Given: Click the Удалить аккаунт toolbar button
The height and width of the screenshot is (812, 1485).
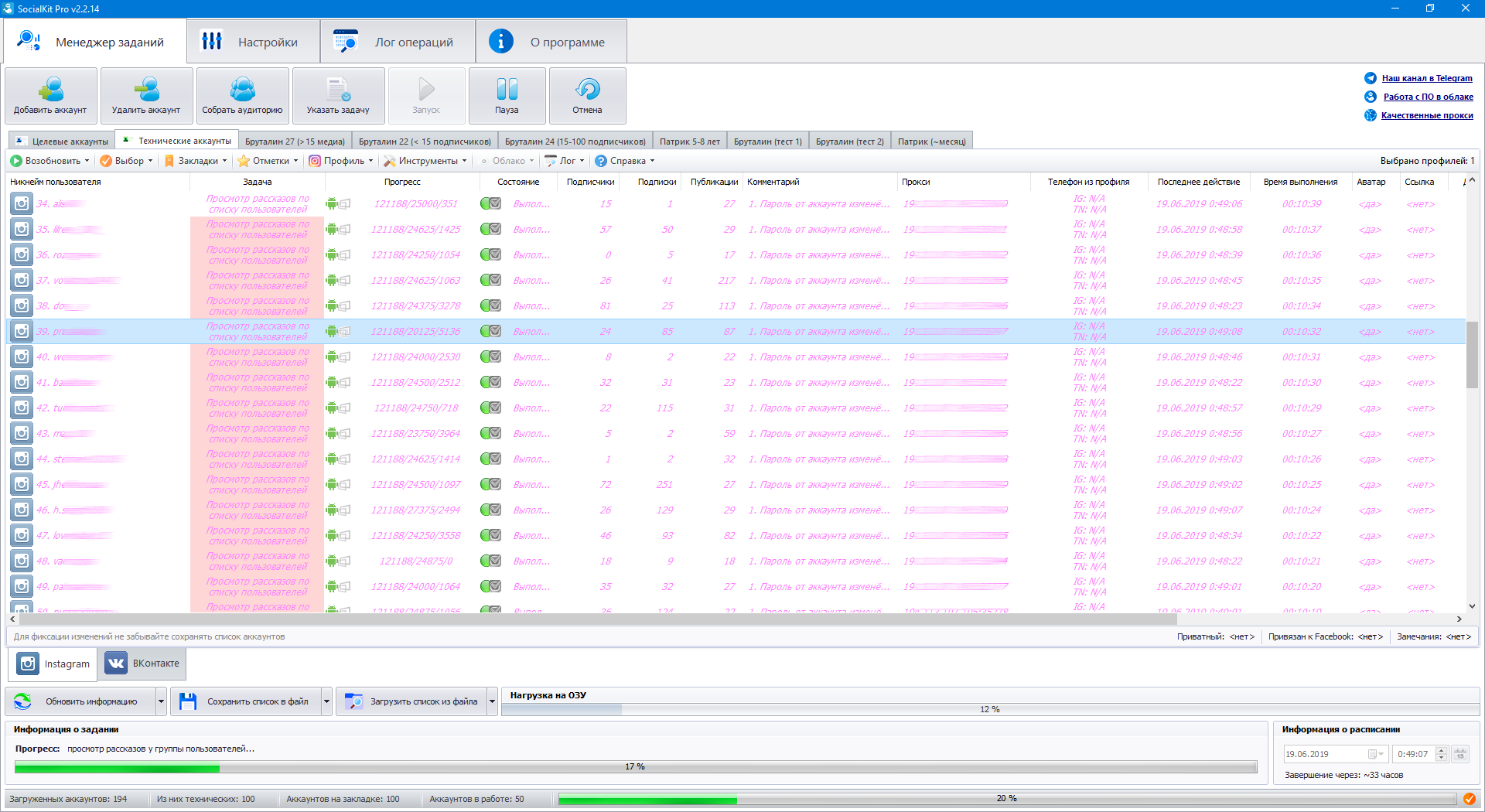Looking at the screenshot, I should [x=147, y=96].
